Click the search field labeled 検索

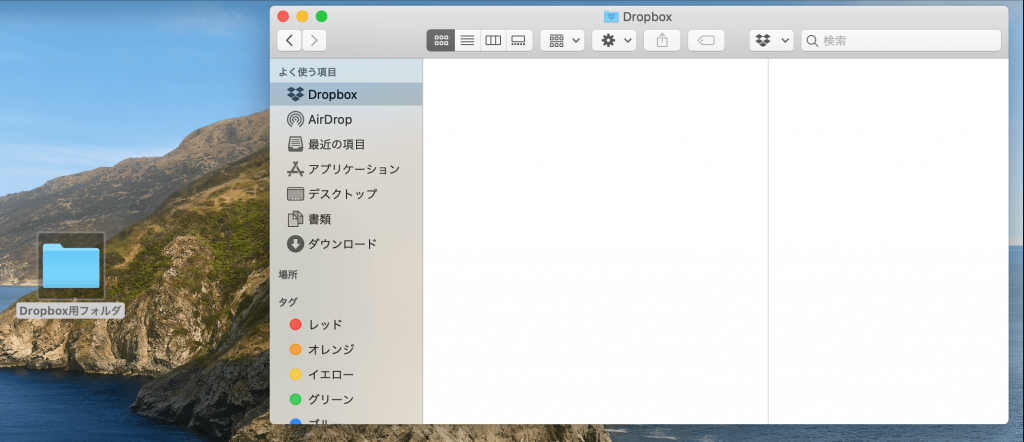point(901,40)
